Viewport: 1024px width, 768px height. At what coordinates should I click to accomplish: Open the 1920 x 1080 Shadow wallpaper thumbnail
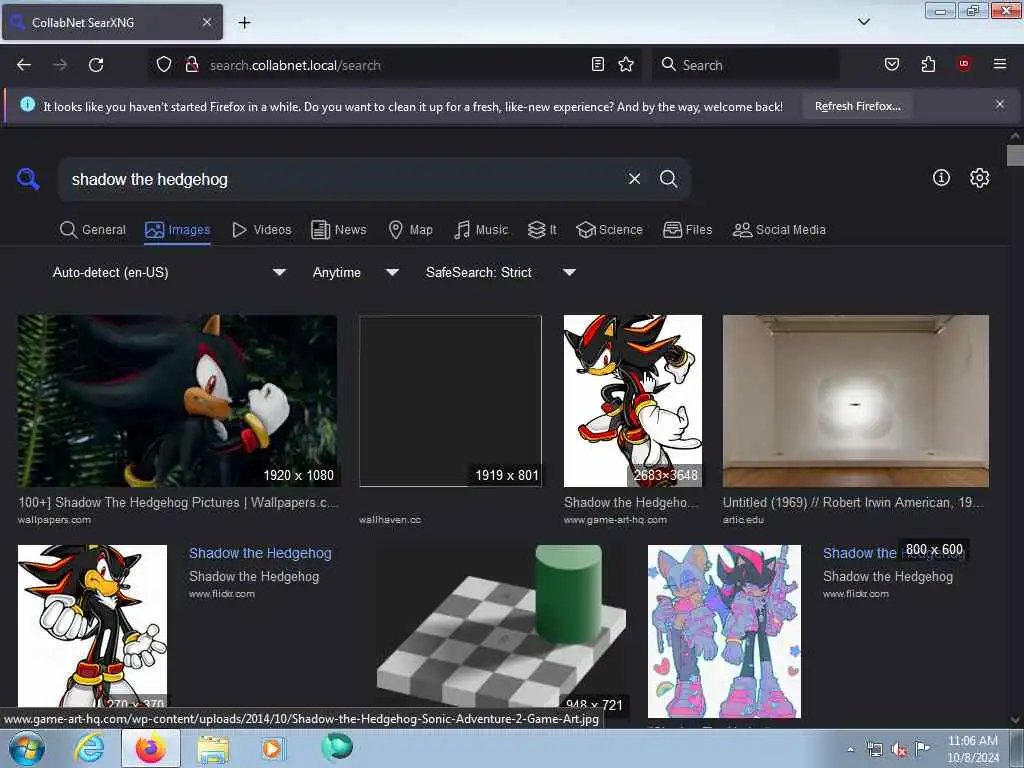(x=178, y=401)
